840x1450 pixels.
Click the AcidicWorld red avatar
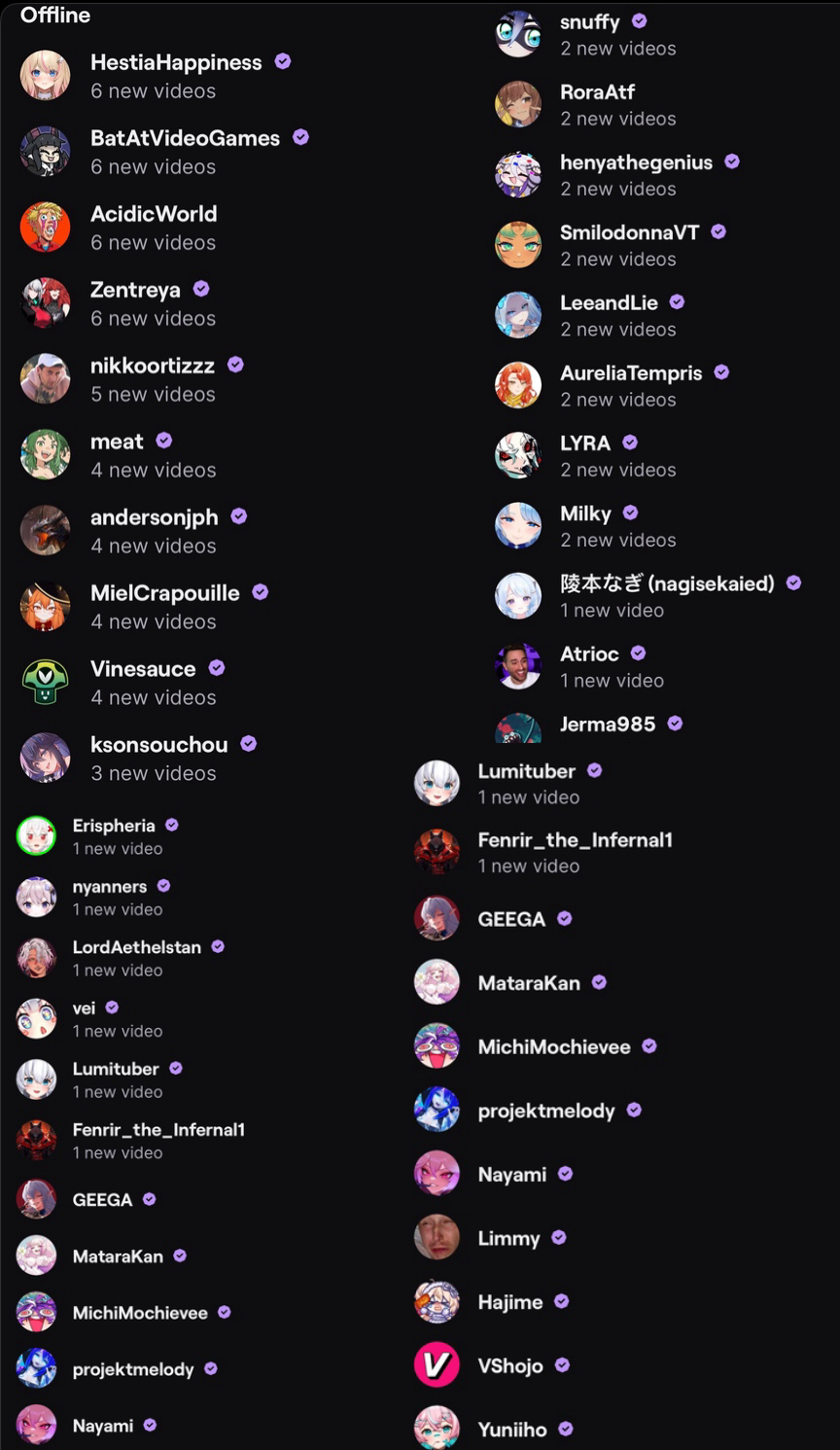coord(45,227)
